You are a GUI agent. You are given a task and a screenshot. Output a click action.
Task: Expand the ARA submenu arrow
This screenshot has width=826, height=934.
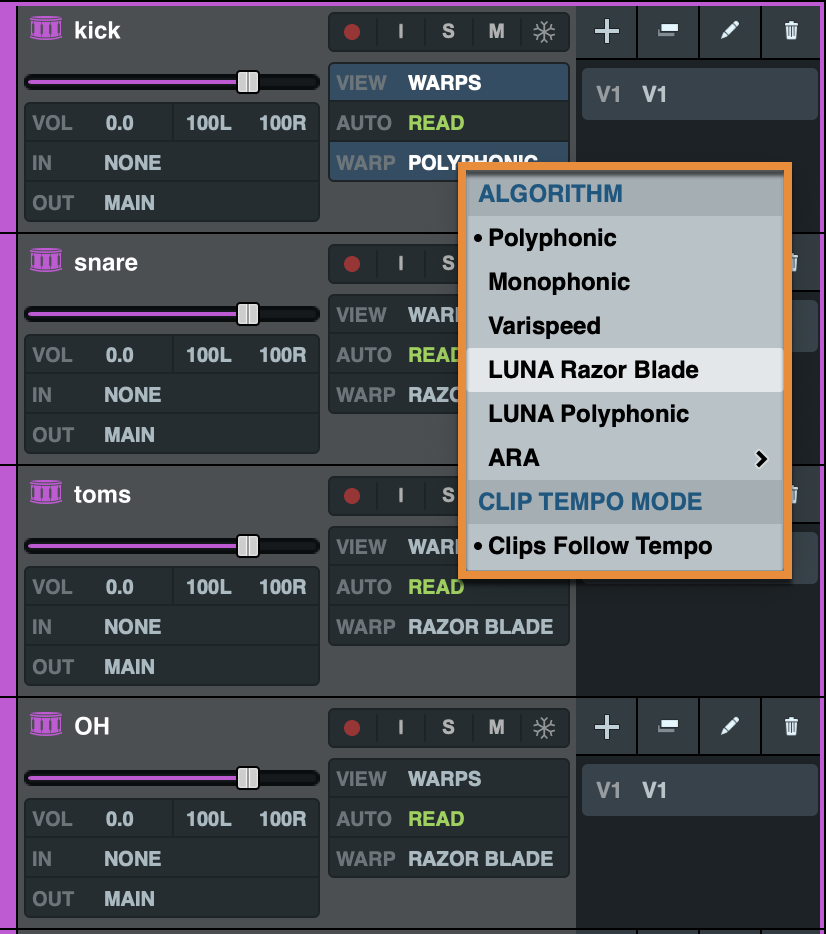(761, 459)
